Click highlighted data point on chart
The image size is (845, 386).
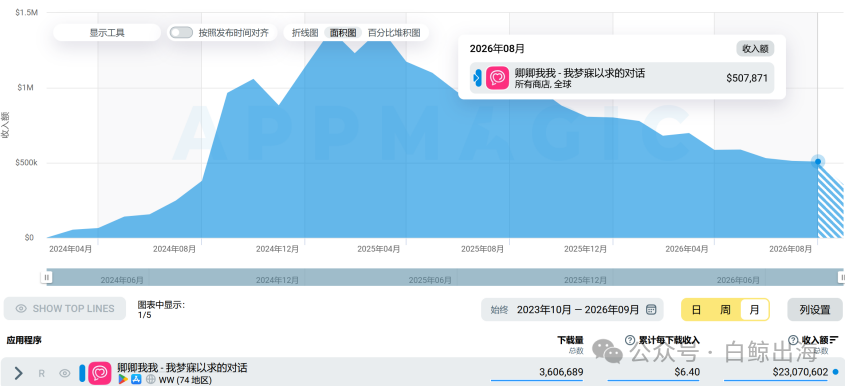pos(818,162)
